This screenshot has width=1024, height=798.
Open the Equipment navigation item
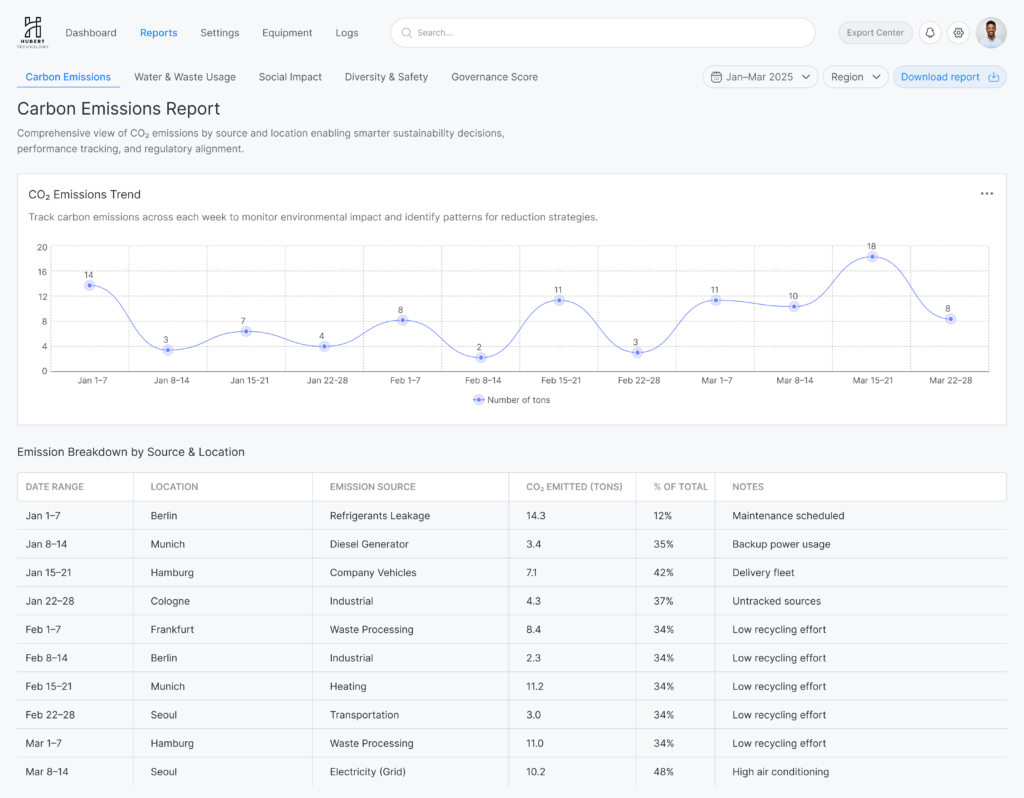pyautogui.click(x=287, y=33)
